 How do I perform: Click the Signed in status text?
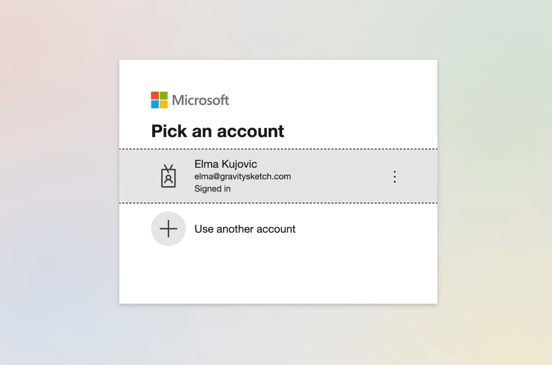coord(212,189)
